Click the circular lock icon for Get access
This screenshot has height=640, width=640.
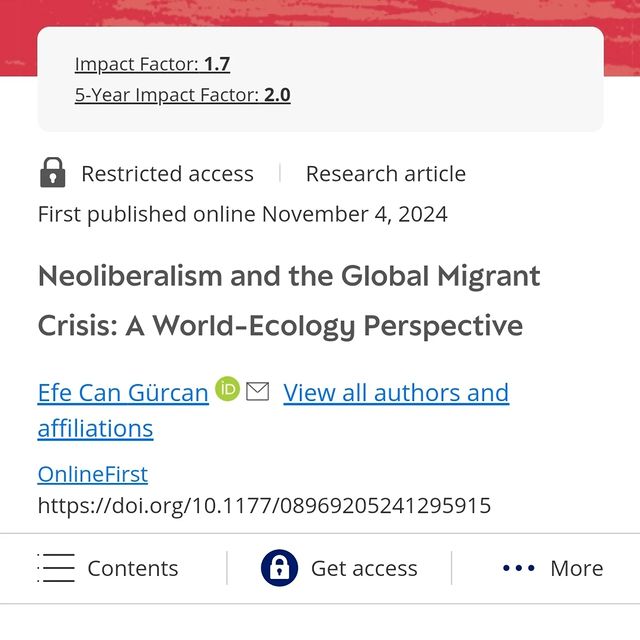pos(279,568)
